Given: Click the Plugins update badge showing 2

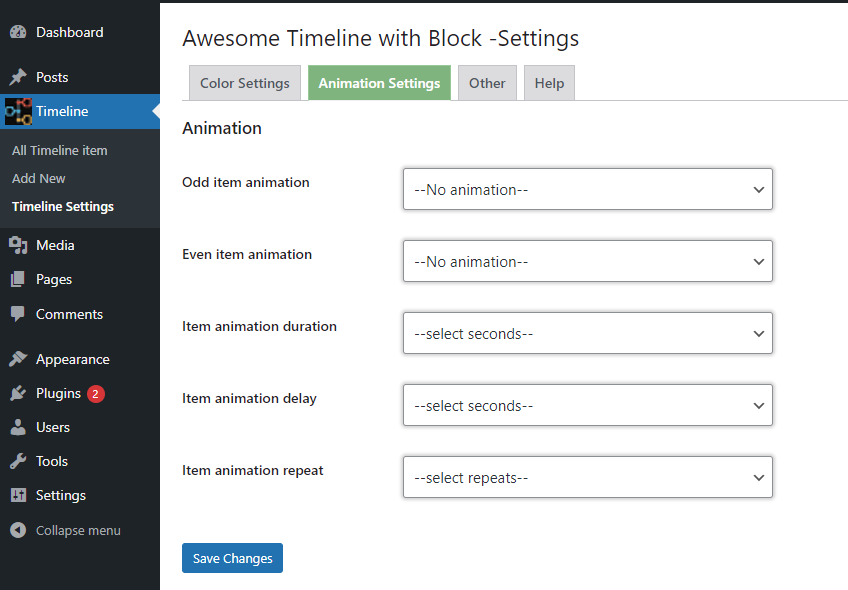Looking at the screenshot, I should coord(96,394).
